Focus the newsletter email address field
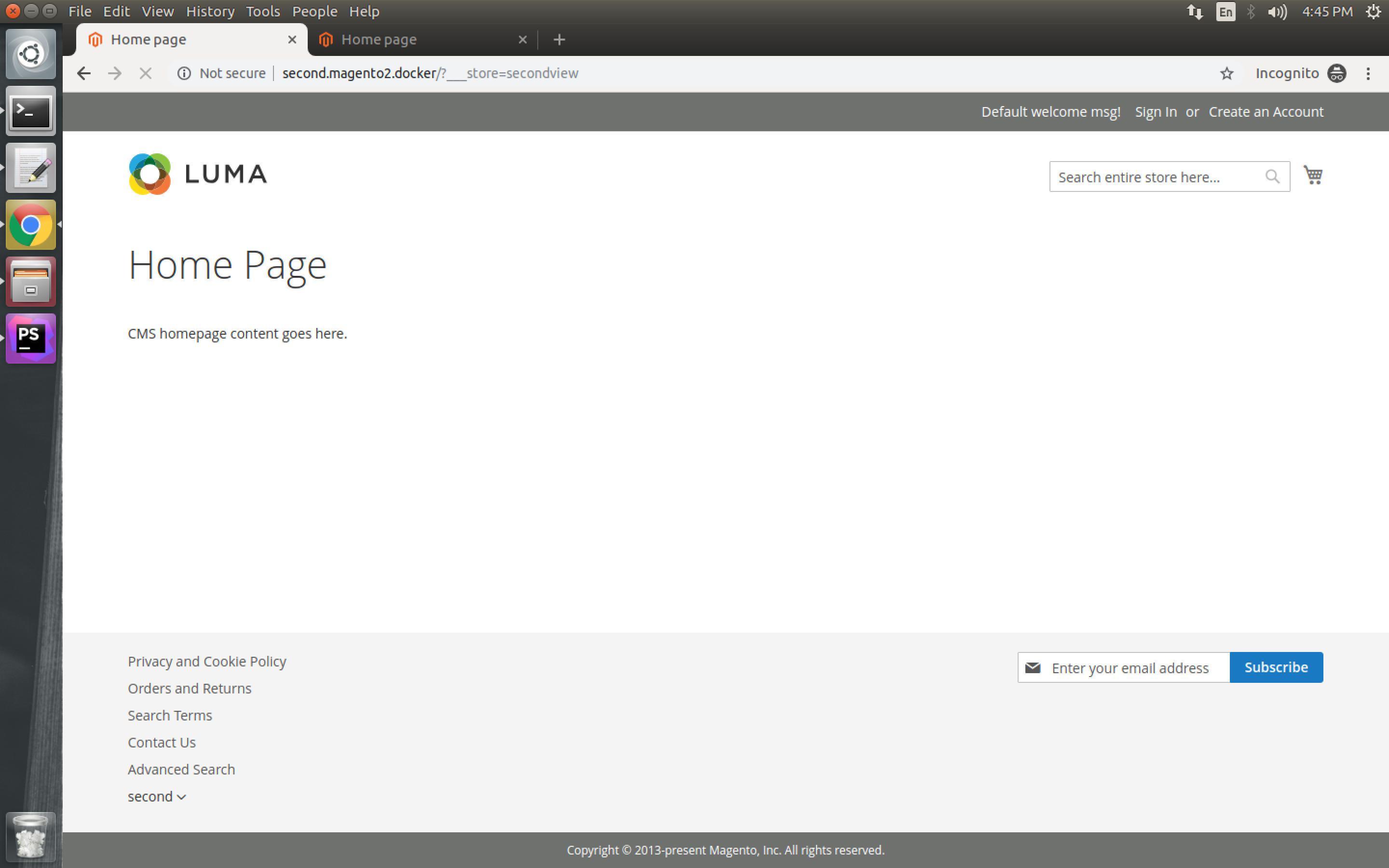The height and width of the screenshot is (868, 1389). tap(1124, 668)
